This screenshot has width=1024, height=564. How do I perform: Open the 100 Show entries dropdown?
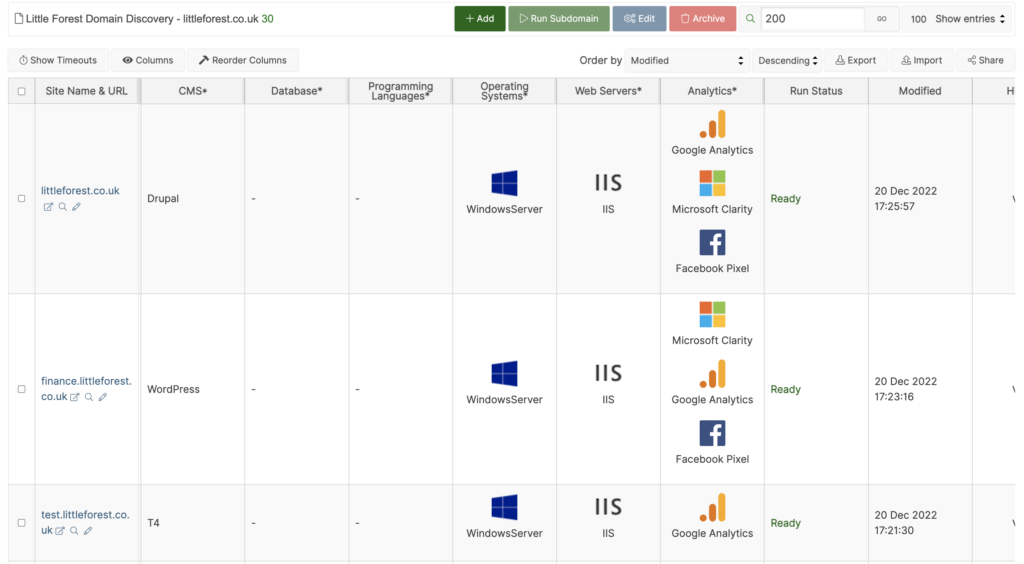click(x=957, y=19)
